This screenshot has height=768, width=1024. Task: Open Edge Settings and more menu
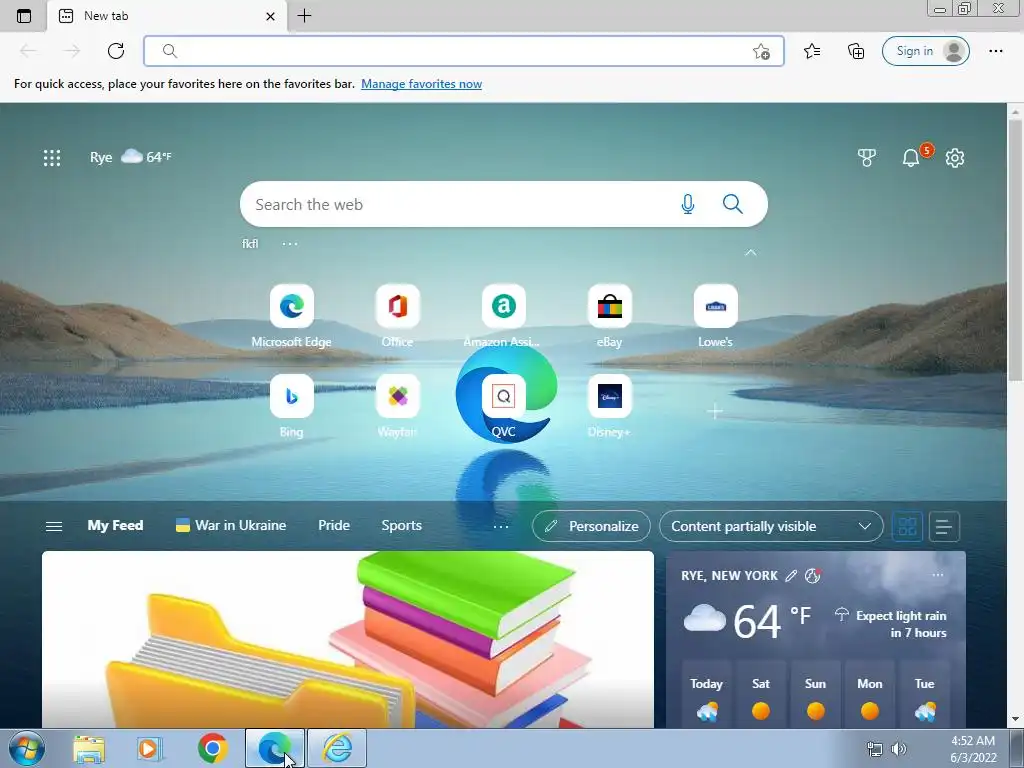coord(995,51)
